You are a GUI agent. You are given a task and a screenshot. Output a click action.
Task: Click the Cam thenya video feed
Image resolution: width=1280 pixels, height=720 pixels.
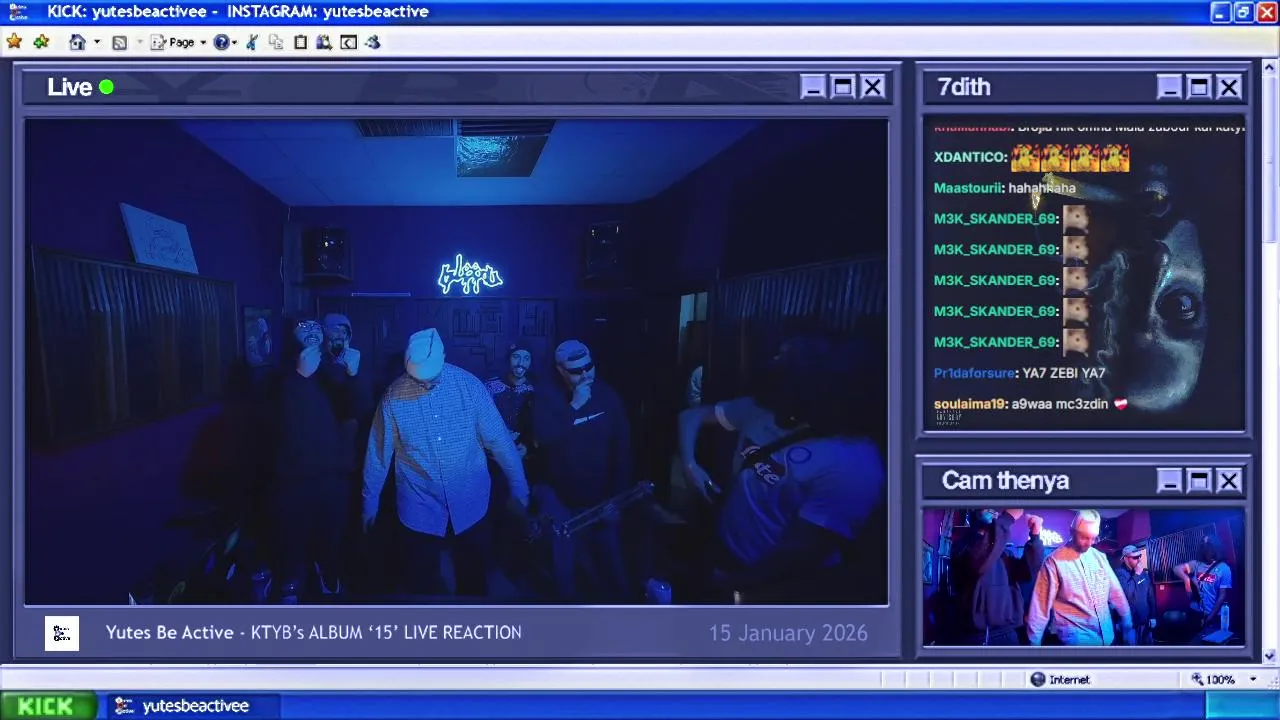click(1083, 577)
